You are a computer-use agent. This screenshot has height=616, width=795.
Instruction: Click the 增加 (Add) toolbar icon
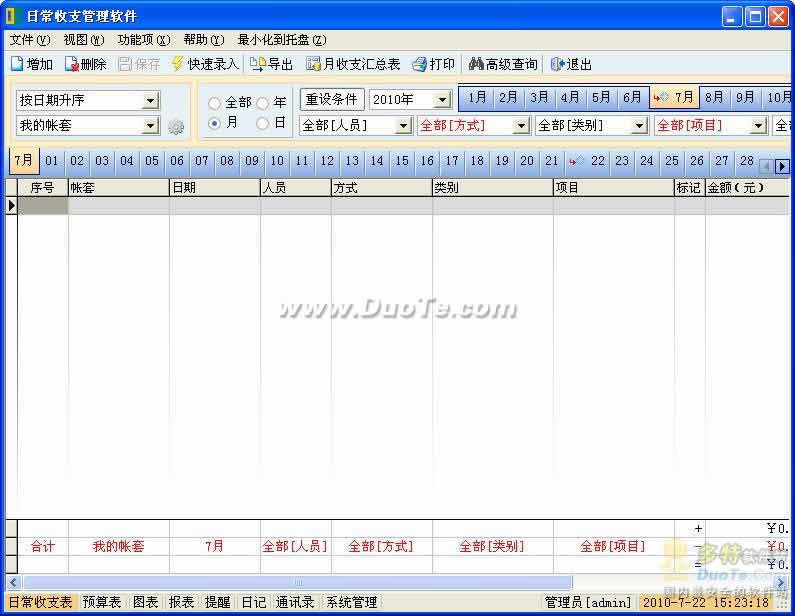[x=31, y=64]
